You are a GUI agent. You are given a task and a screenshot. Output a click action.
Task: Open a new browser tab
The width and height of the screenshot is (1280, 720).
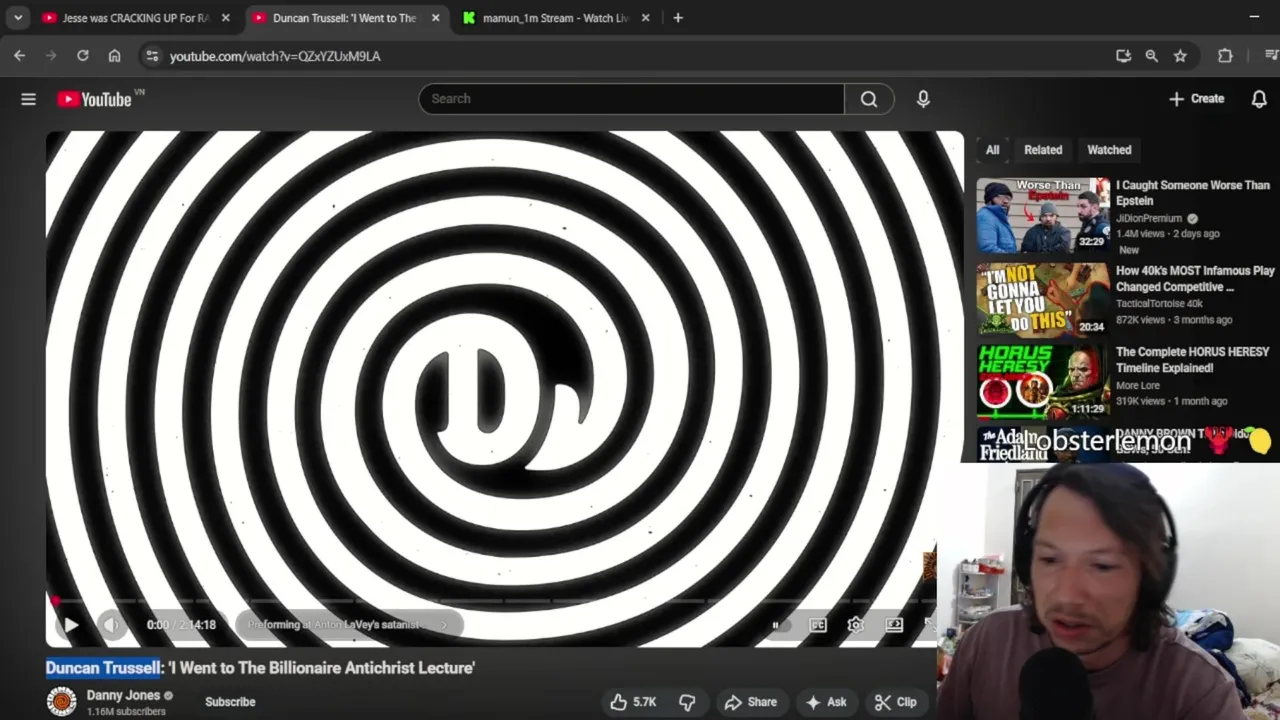(678, 18)
